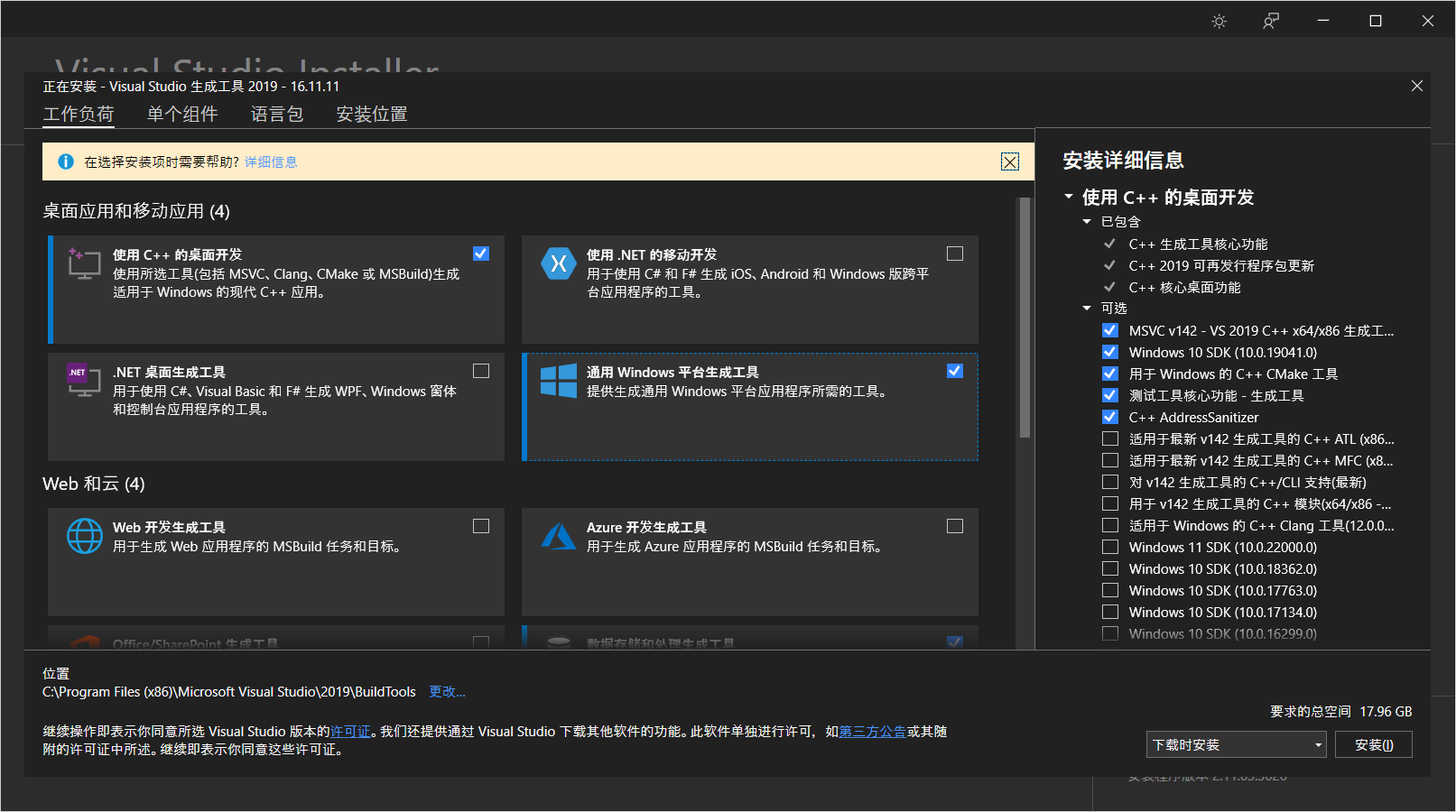
Task: Switch to the 单个组件 tab
Action: pos(182,114)
